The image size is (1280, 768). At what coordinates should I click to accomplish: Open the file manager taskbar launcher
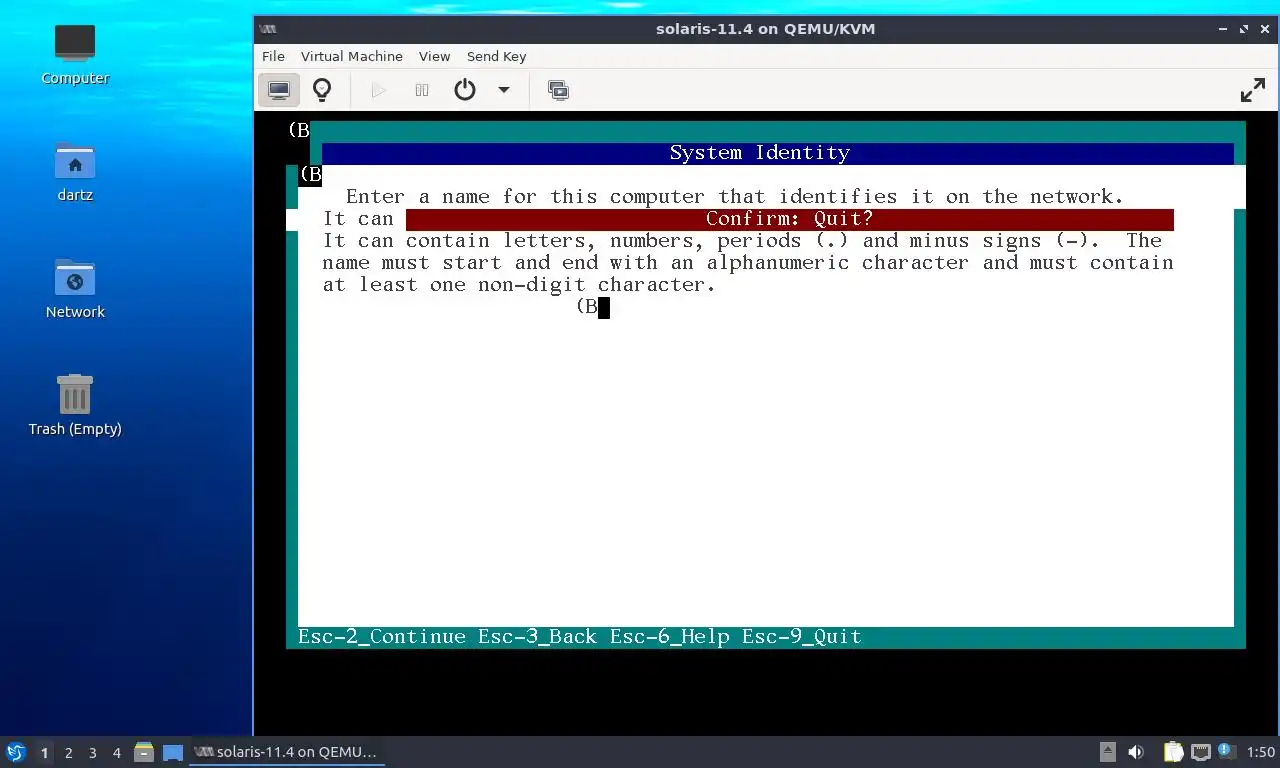(144, 752)
